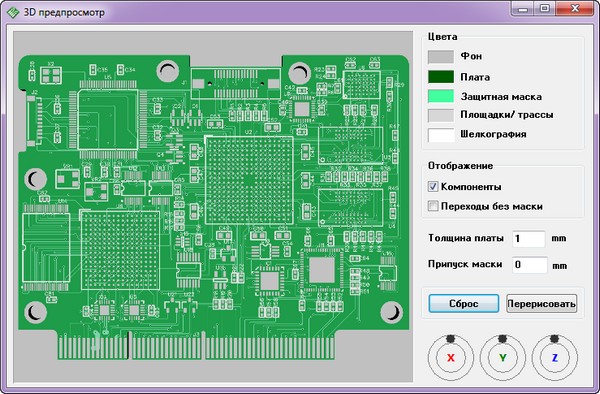The height and width of the screenshot is (394, 600).
Task: Click the Толщина платы input field
Action: (528, 239)
